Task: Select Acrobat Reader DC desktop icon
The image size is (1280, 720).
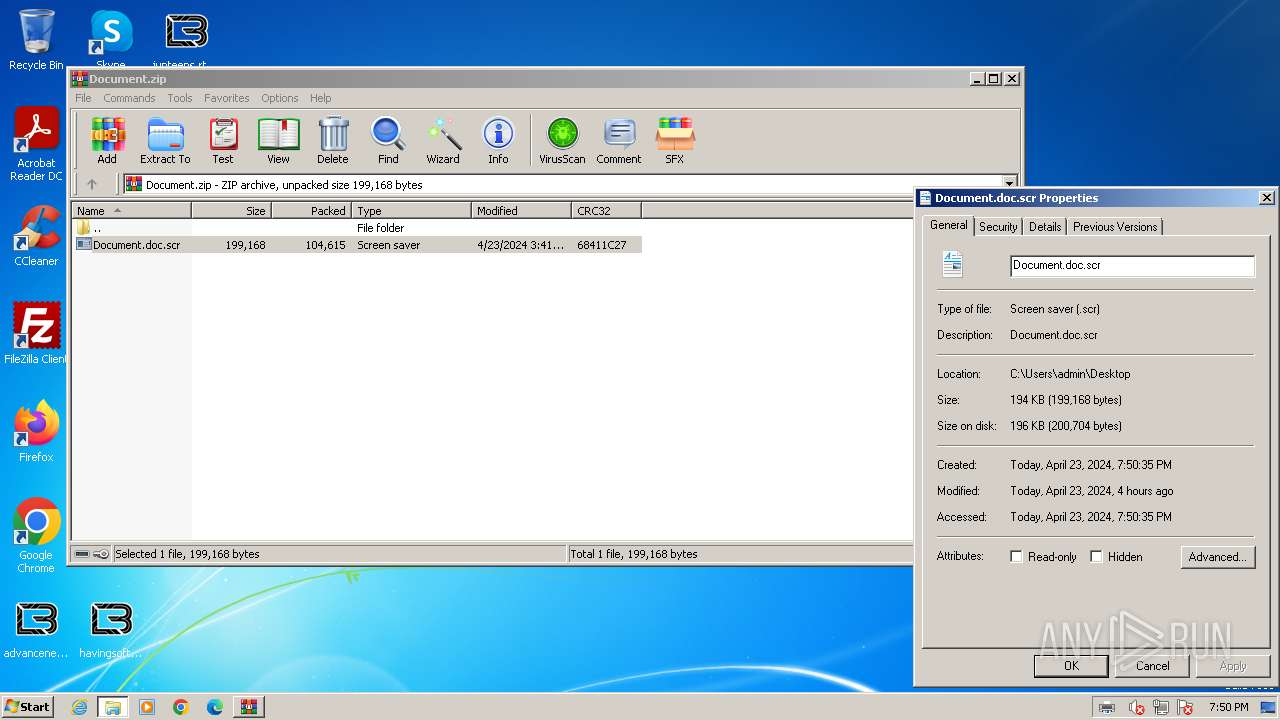Action: coord(36,144)
